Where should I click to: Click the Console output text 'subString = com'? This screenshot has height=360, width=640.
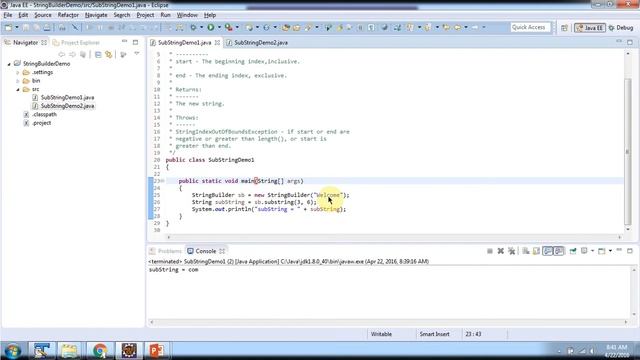(173, 270)
